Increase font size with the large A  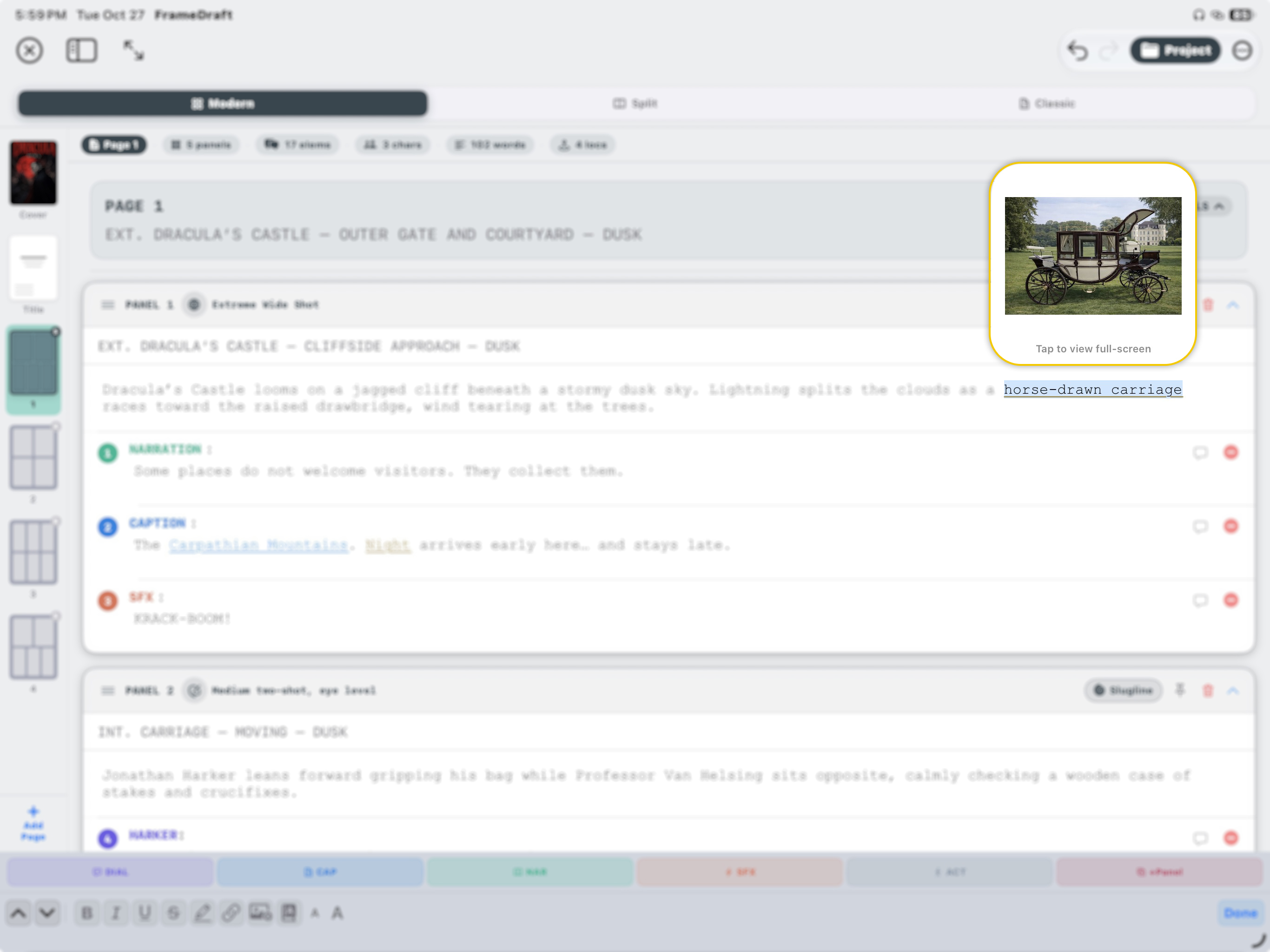click(337, 912)
